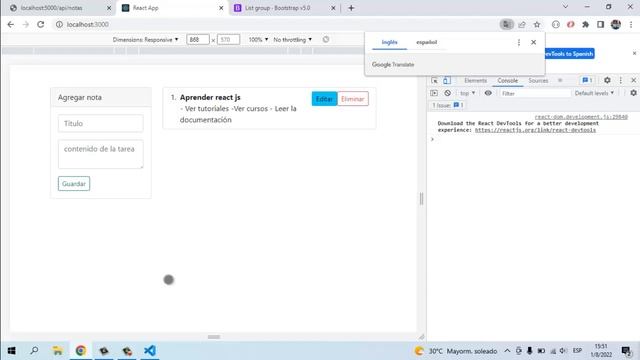Click the rotate device icon
The image size is (640, 360).
pyautogui.click(x=326, y=40)
